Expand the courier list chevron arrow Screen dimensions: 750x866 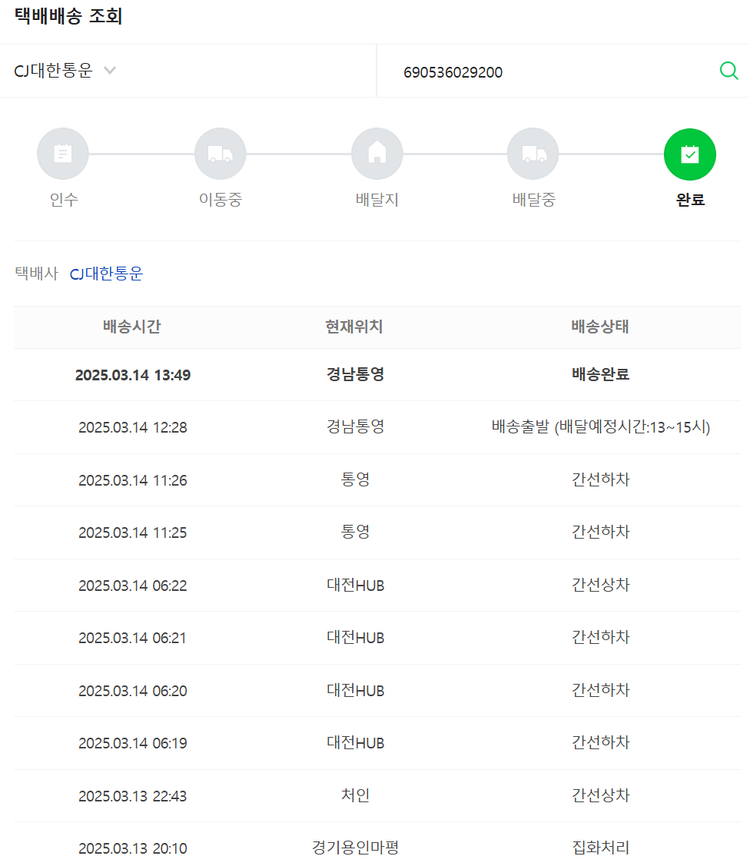point(110,70)
